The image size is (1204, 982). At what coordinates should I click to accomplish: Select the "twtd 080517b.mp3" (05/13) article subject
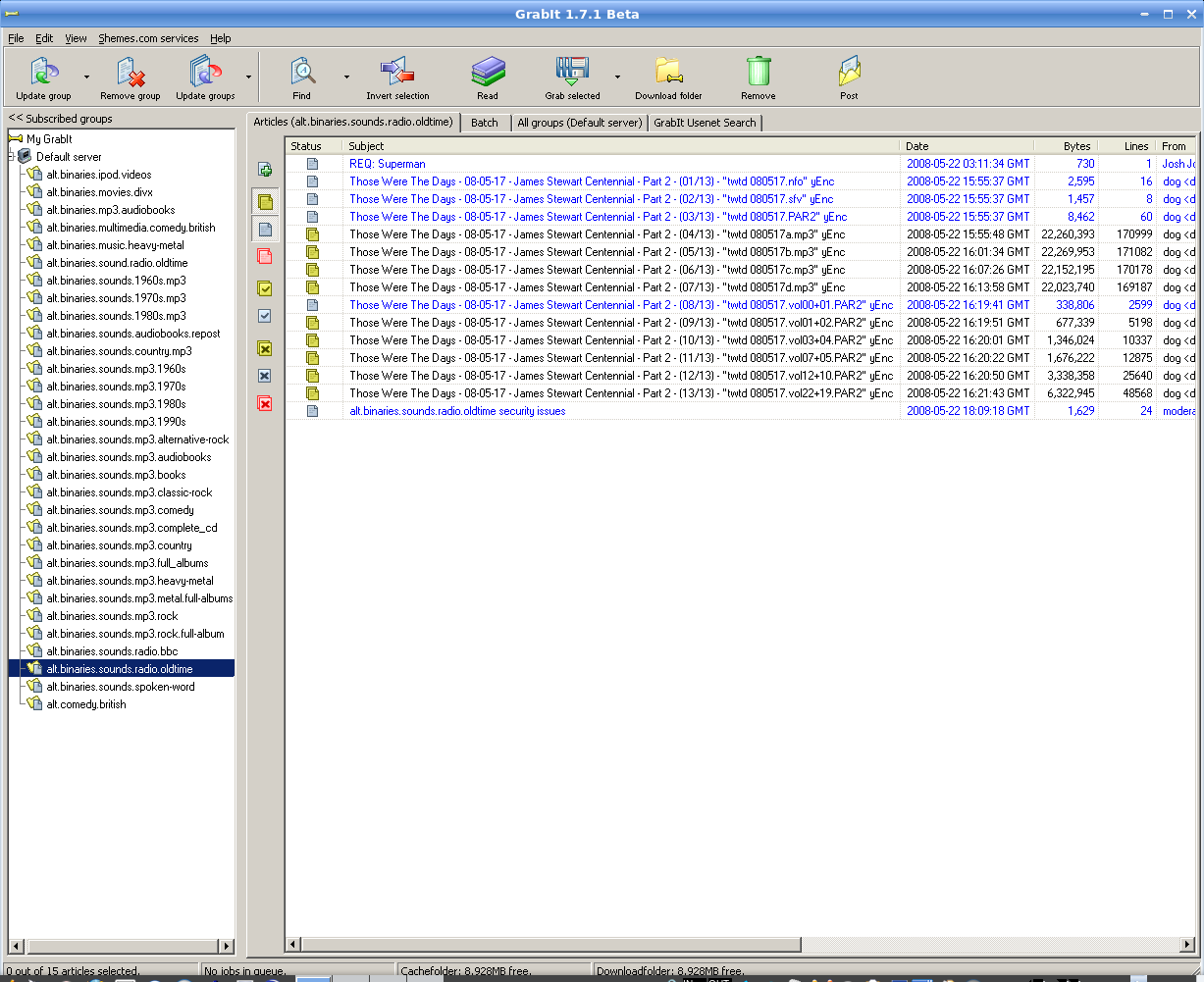click(x=598, y=252)
